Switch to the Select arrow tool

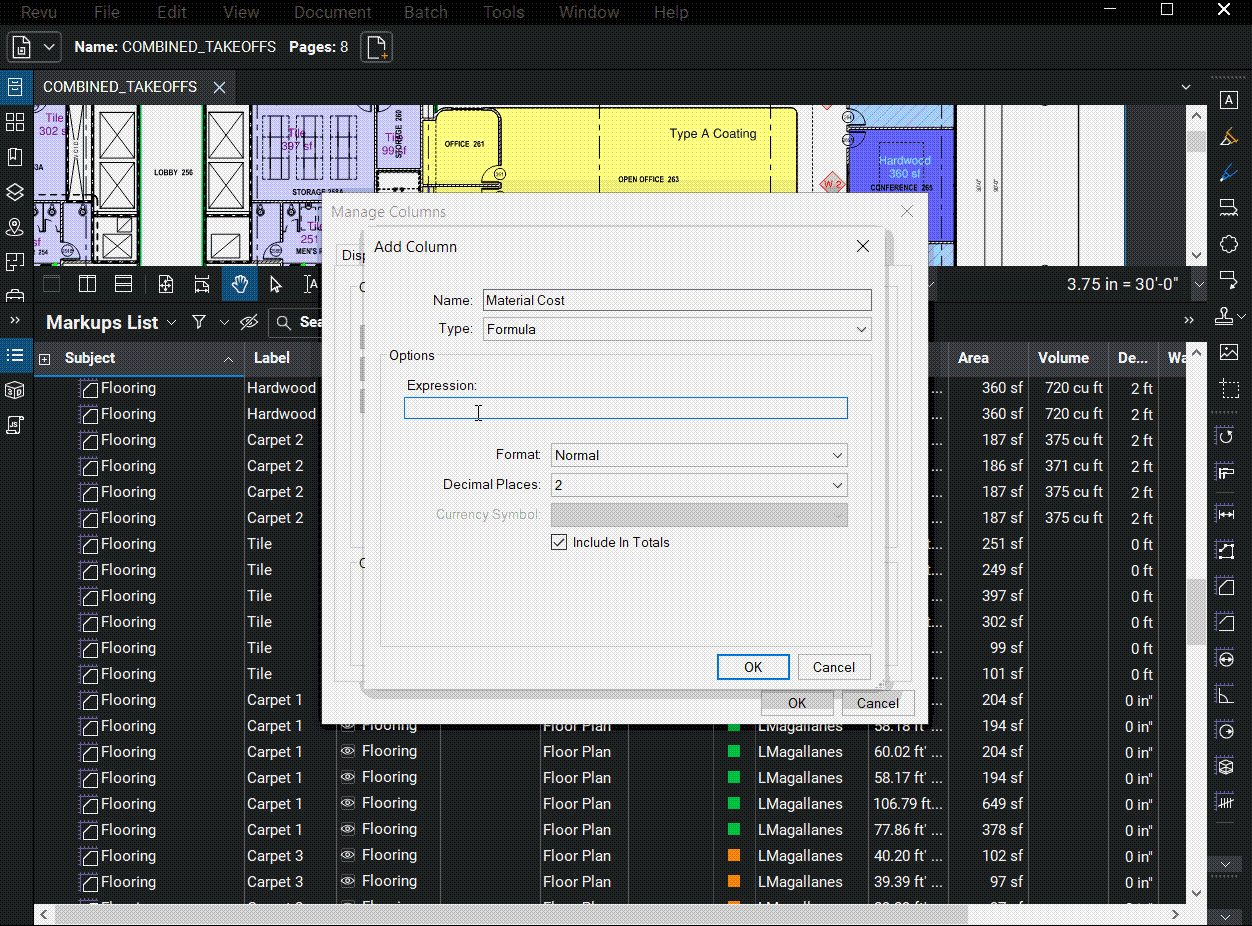(276, 284)
